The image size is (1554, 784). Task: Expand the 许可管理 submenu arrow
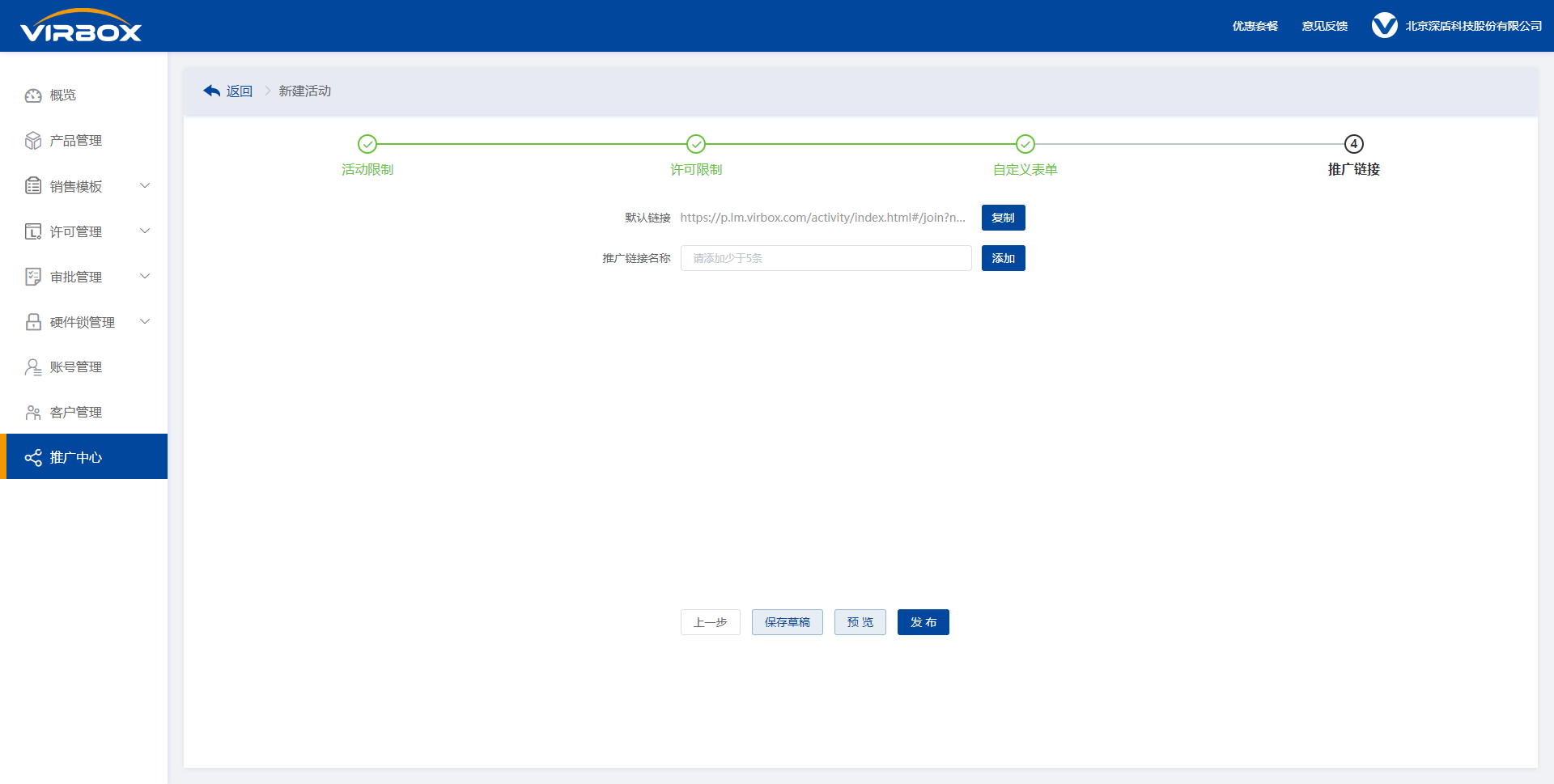click(146, 231)
